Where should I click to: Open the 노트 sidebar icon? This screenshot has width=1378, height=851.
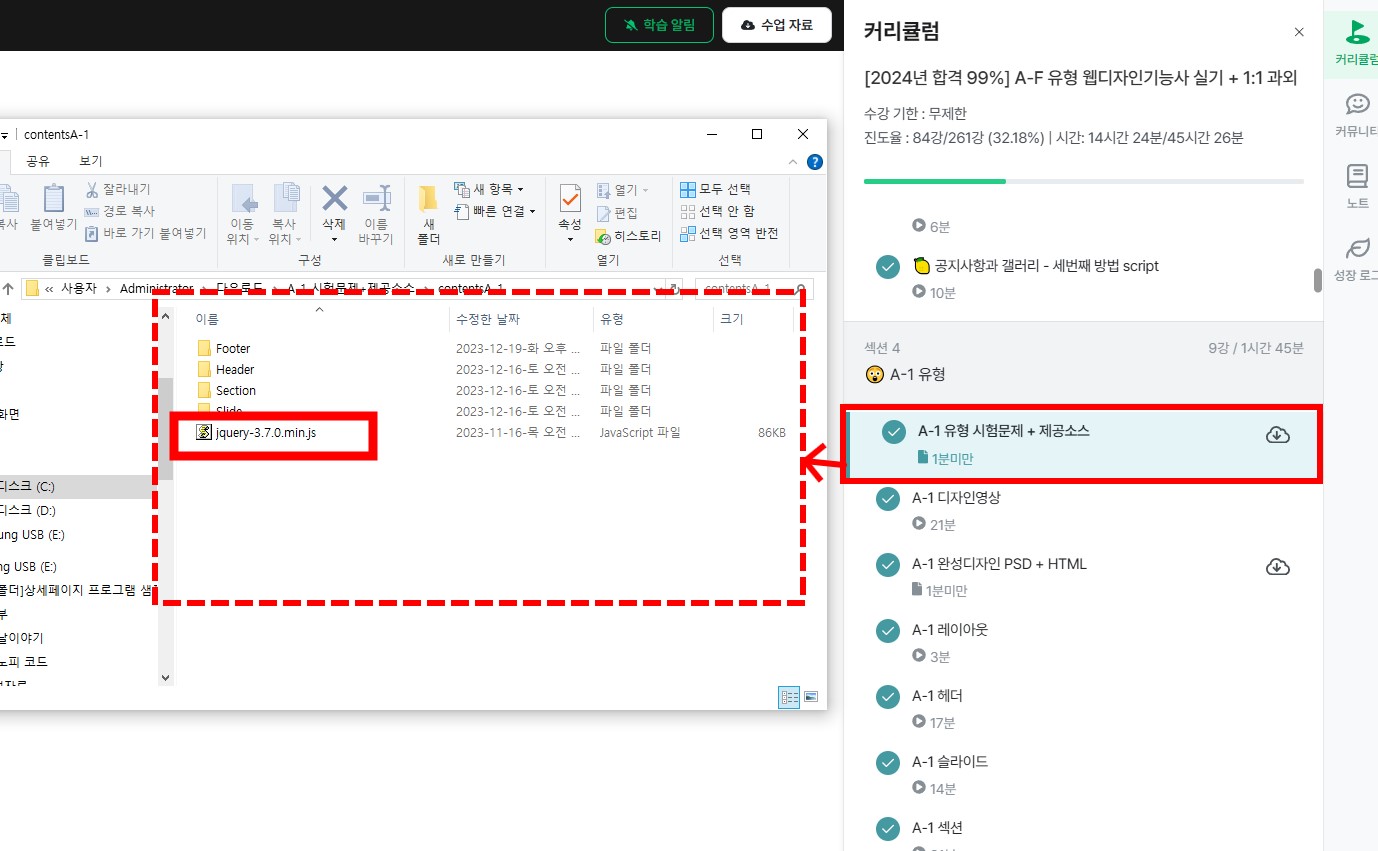1357,176
